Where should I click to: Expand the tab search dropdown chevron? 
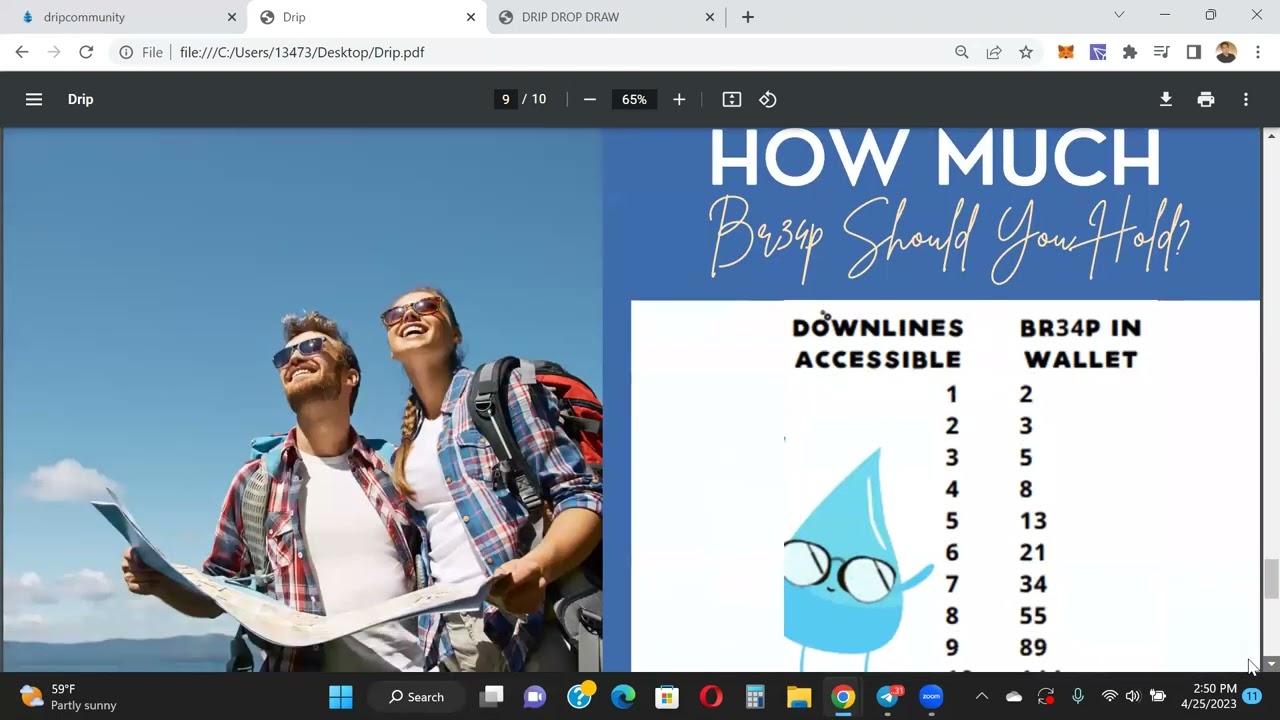[1119, 15]
